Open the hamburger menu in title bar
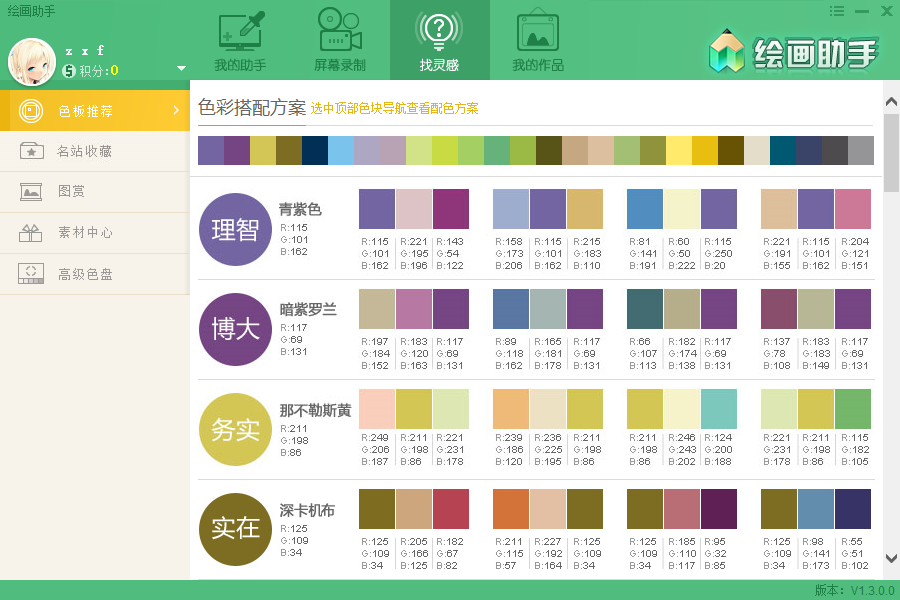Image resolution: width=900 pixels, height=600 pixels. [x=838, y=11]
